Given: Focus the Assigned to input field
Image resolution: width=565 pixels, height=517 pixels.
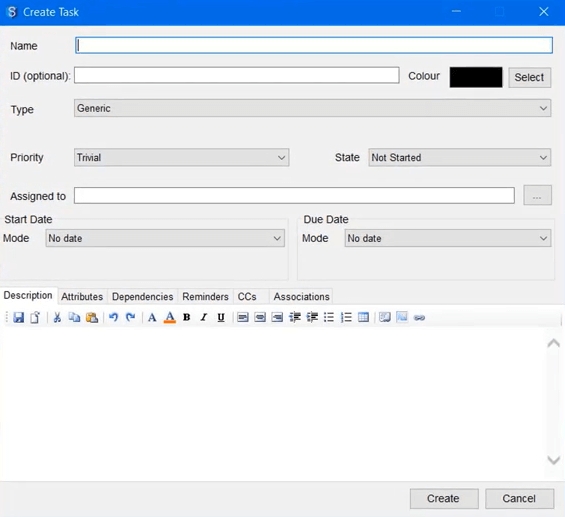Looking at the screenshot, I should tap(294, 195).
